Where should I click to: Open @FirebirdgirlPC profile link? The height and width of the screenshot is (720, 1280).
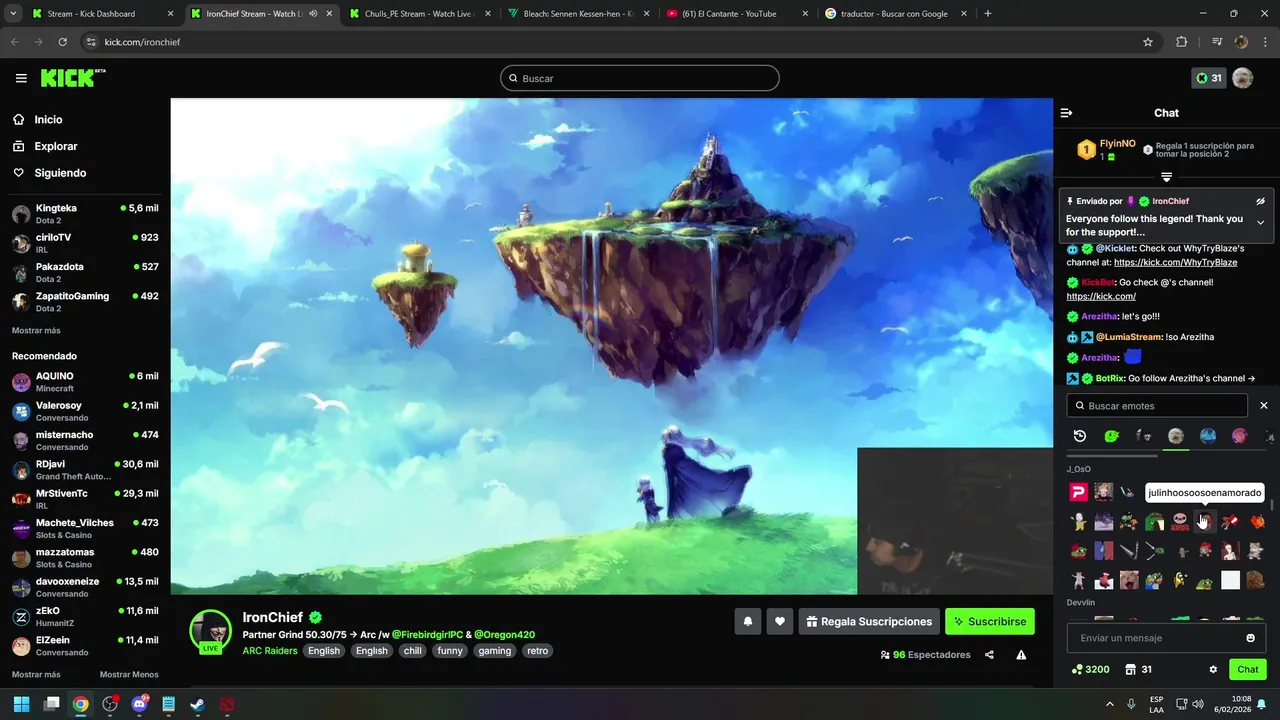click(x=427, y=635)
